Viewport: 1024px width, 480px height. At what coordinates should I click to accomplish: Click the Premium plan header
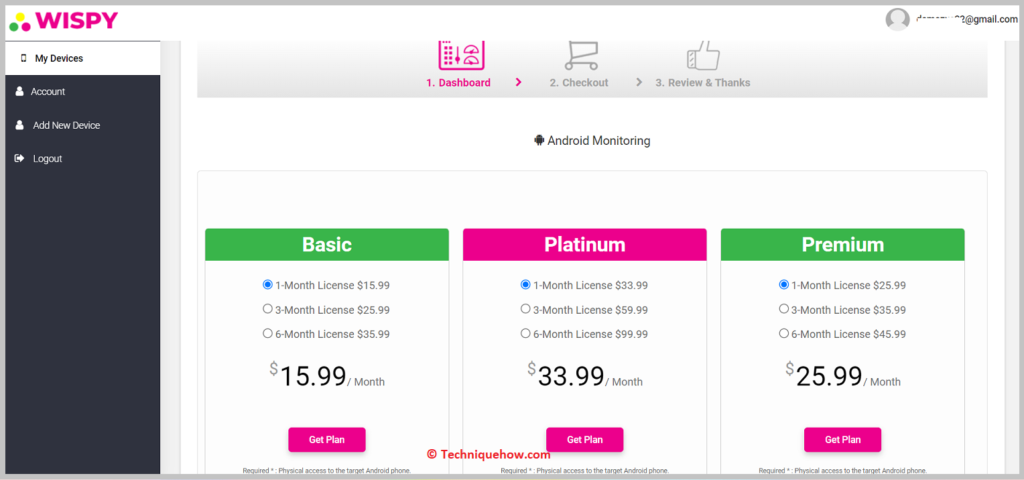click(x=842, y=244)
